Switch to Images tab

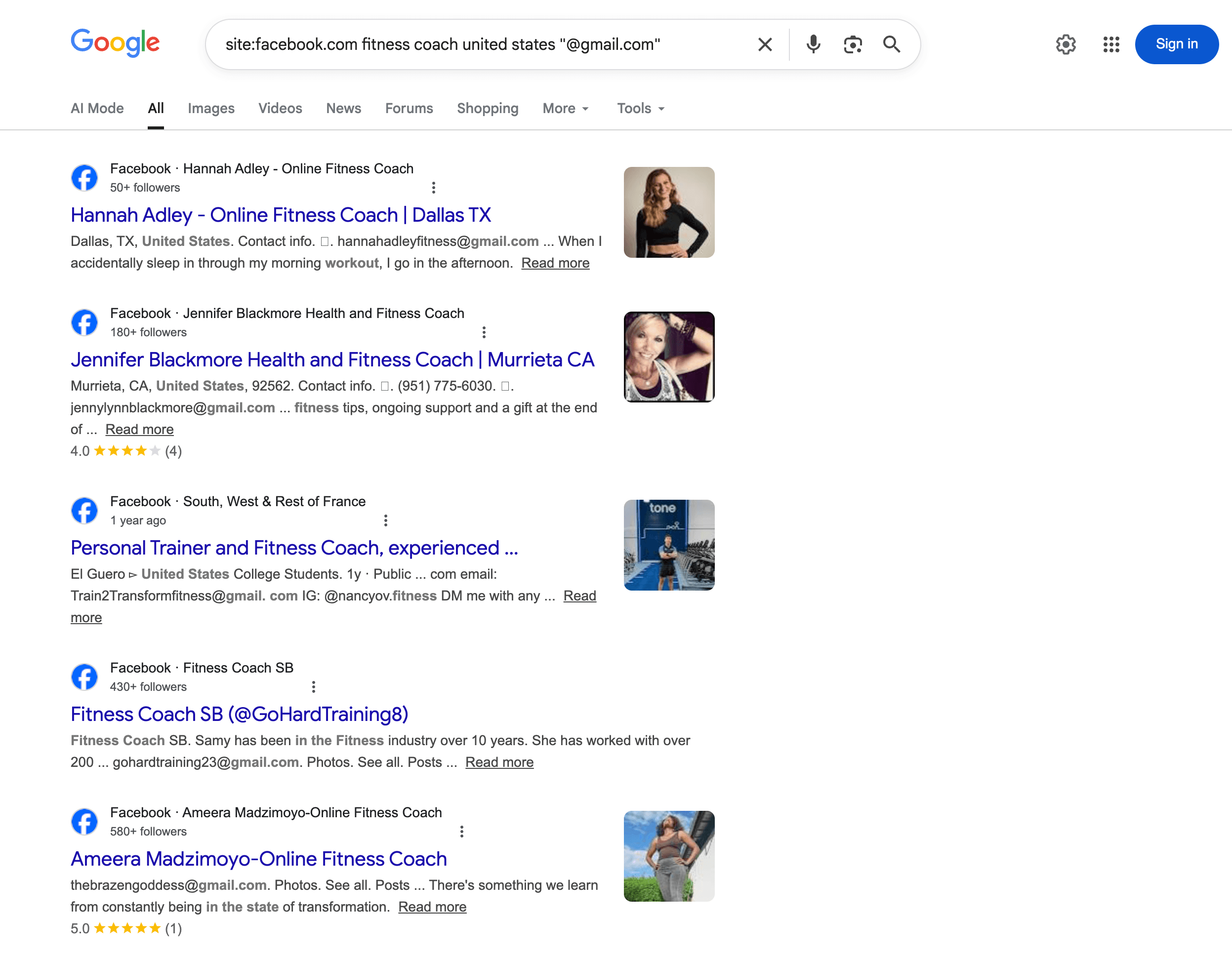click(211, 108)
